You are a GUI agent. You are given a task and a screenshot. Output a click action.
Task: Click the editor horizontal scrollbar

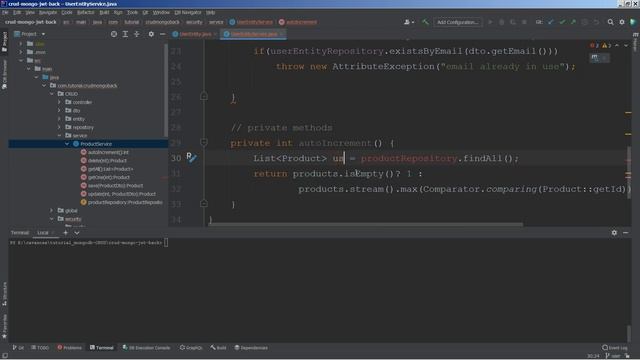tap(366, 224)
